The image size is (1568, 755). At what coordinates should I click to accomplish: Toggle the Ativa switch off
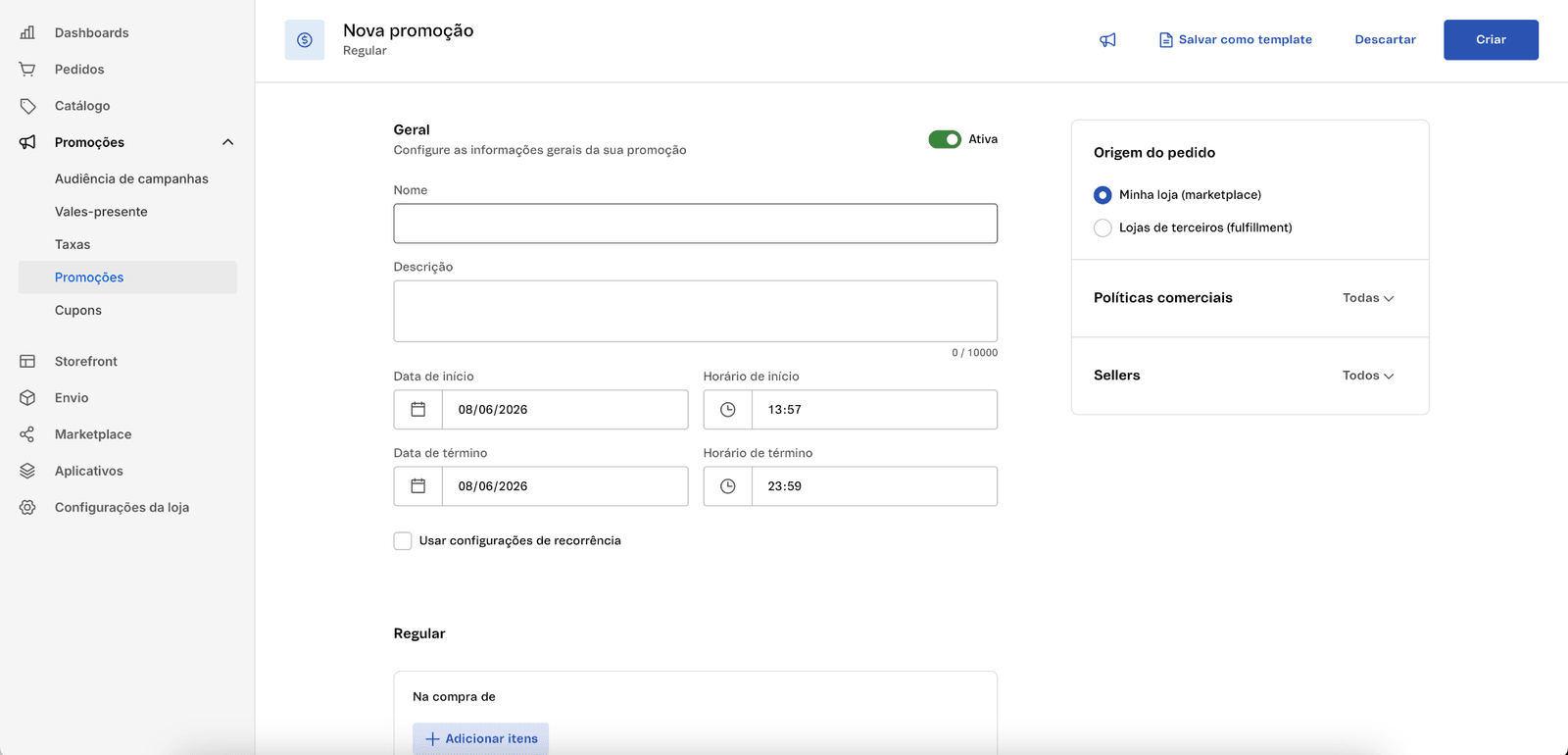[x=945, y=139]
